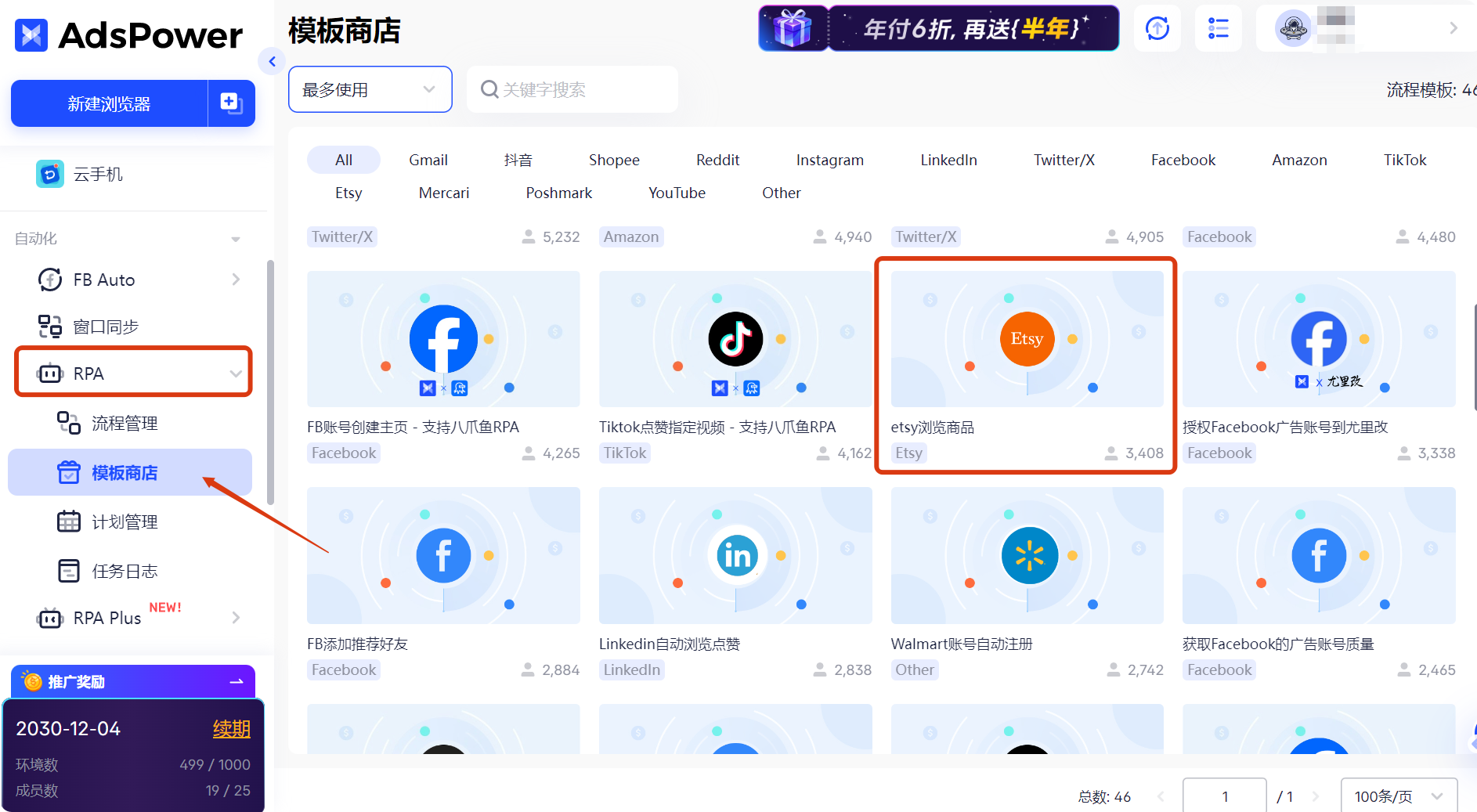Click the 窗口同步 sidebar item
The height and width of the screenshot is (812, 1477).
[x=107, y=327]
